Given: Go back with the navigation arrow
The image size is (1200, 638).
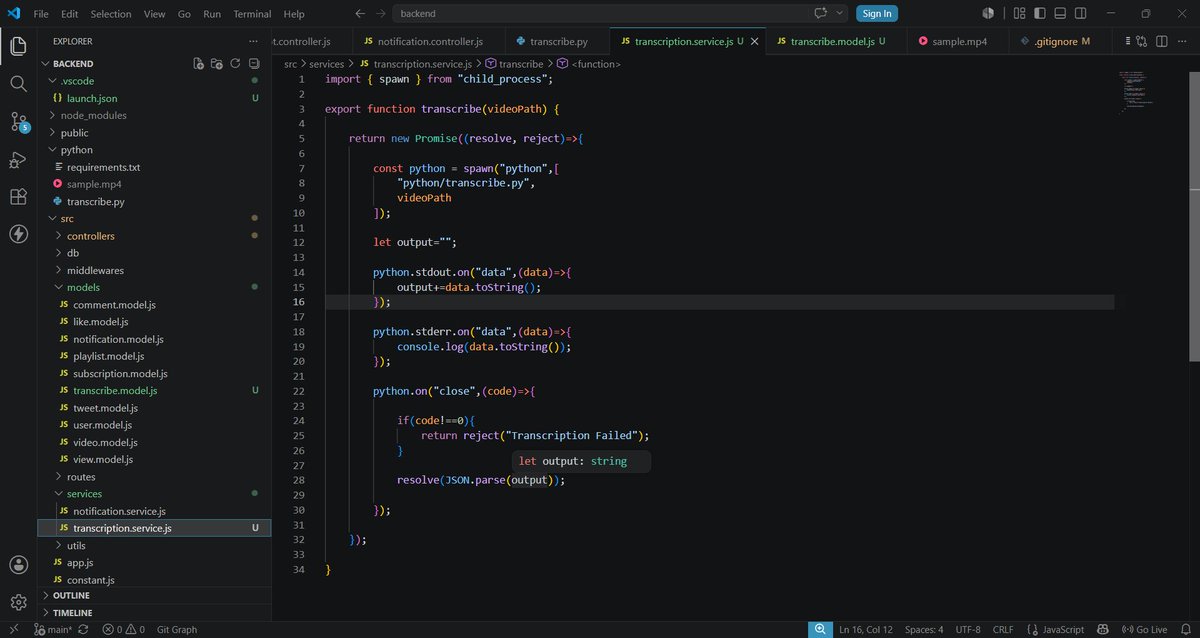Looking at the screenshot, I should coord(360,13).
